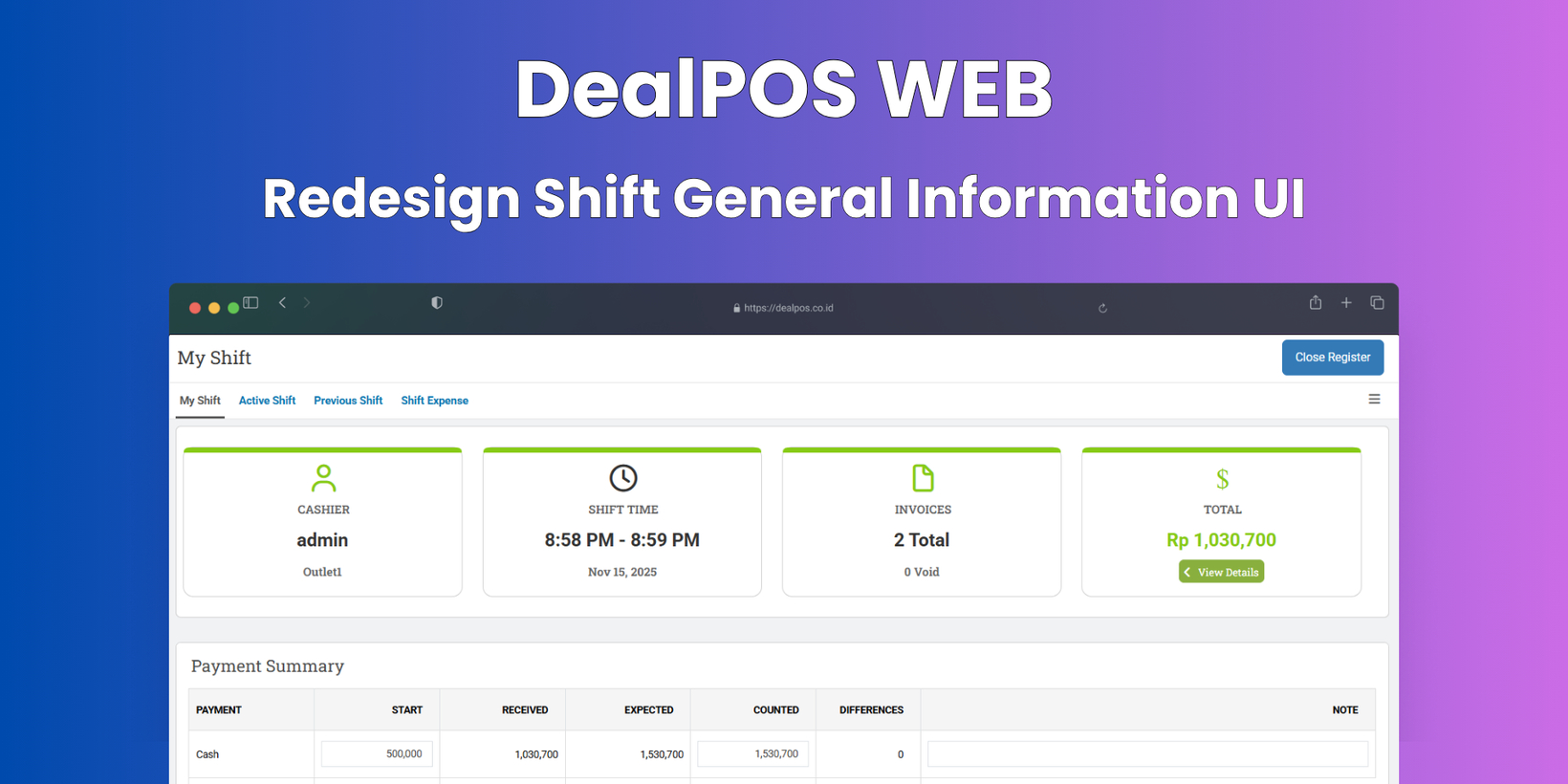Open a new tab with the plus icon
The width and height of the screenshot is (1568, 784).
point(1346,303)
